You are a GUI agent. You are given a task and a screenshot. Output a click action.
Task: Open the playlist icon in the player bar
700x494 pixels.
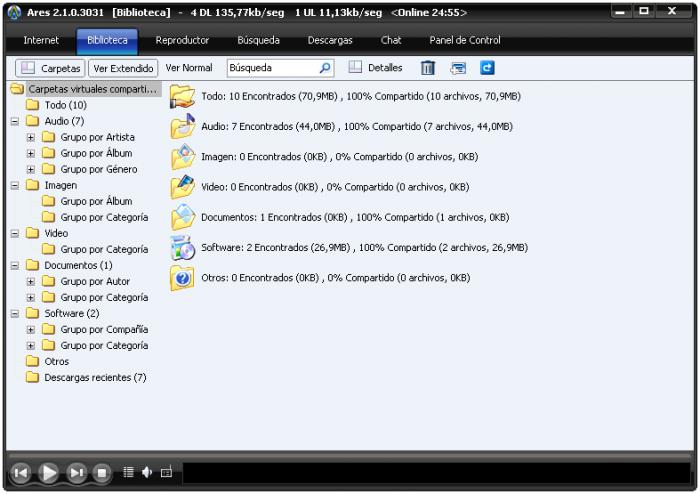pyautogui.click(x=128, y=472)
